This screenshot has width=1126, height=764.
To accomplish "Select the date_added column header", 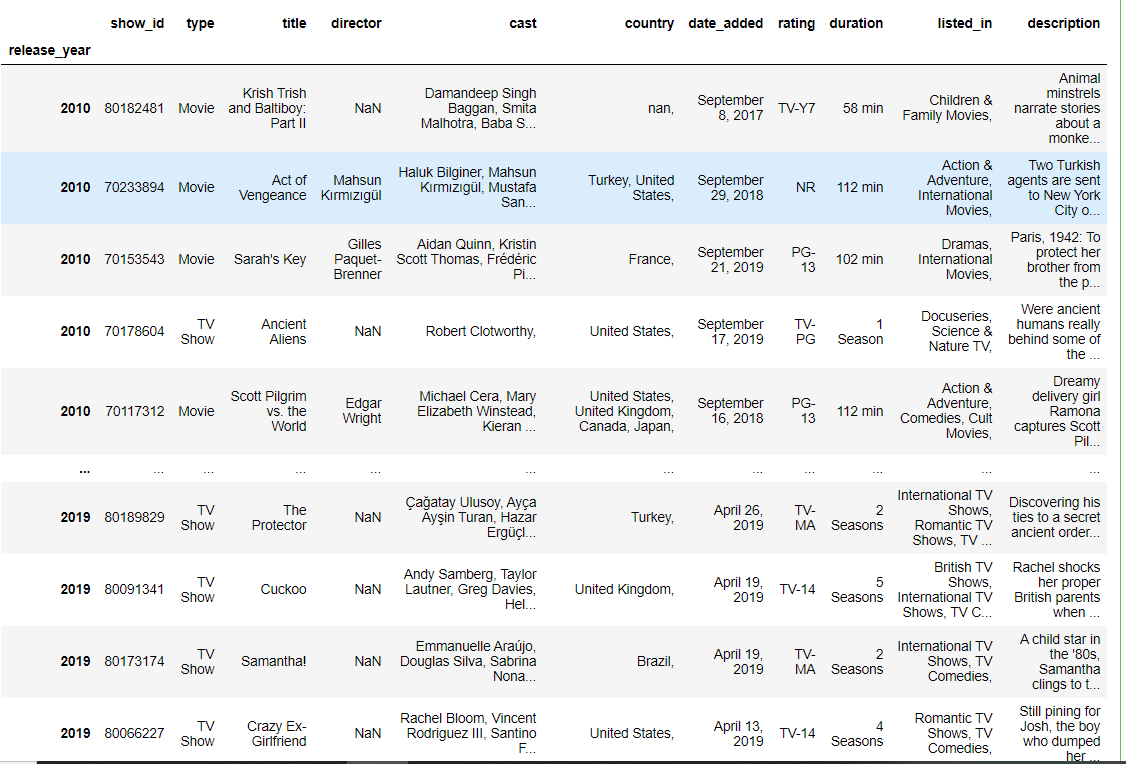I will (x=725, y=23).
